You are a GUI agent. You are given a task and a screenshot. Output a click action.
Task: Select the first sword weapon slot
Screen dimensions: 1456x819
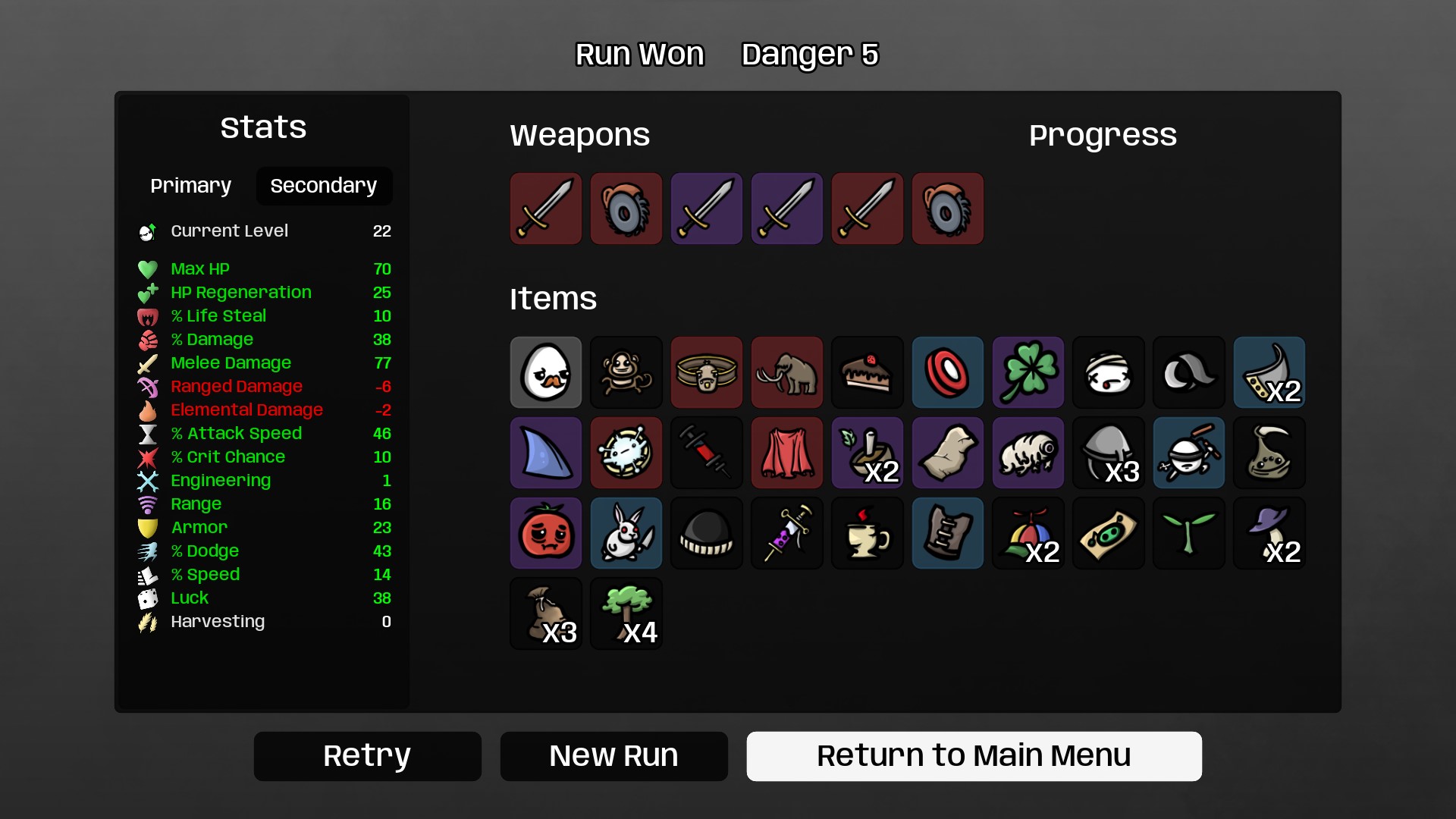pos(546,209)
